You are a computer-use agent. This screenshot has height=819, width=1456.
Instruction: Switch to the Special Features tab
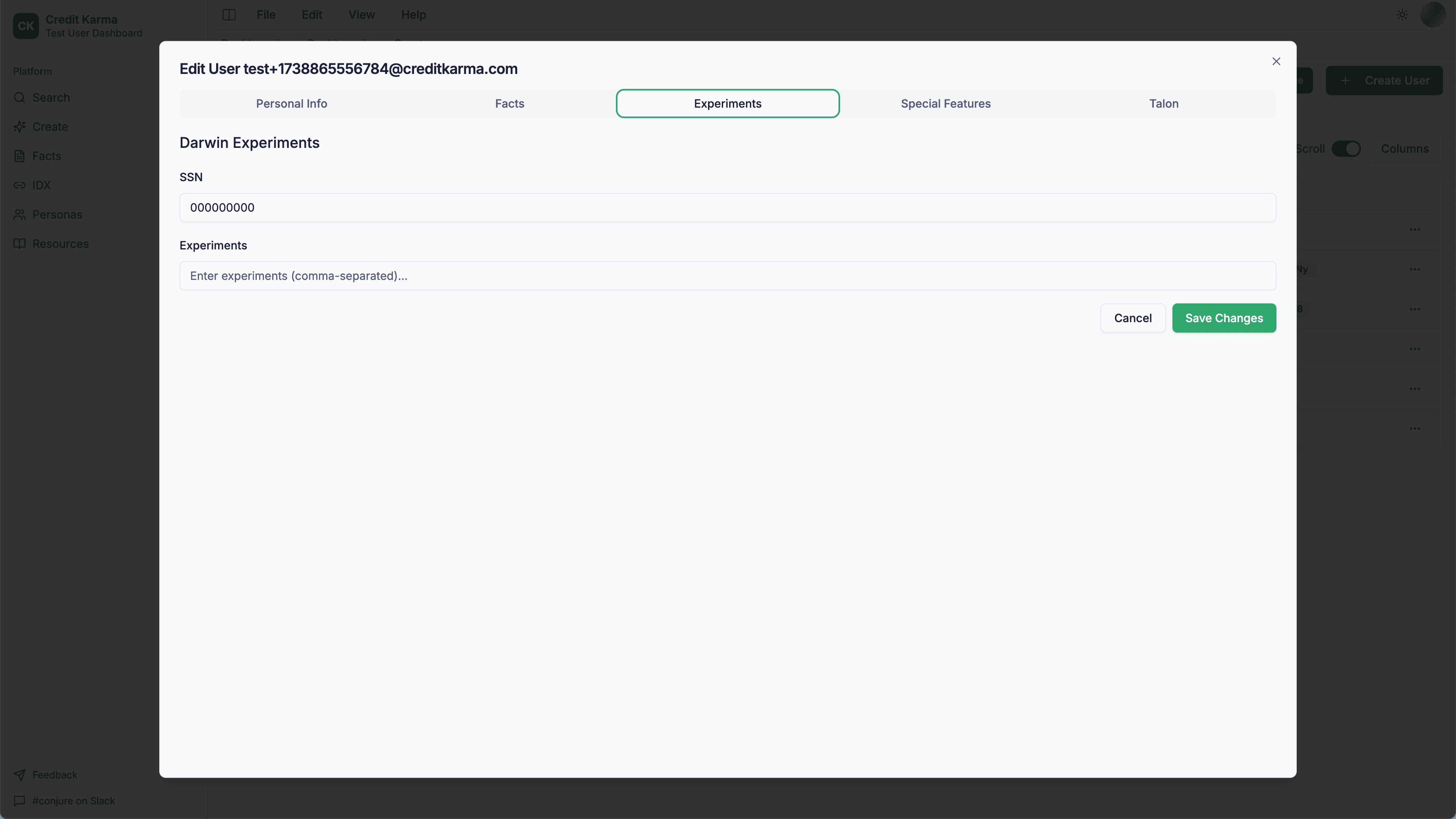pyautogui.click(x=946, y=104)
